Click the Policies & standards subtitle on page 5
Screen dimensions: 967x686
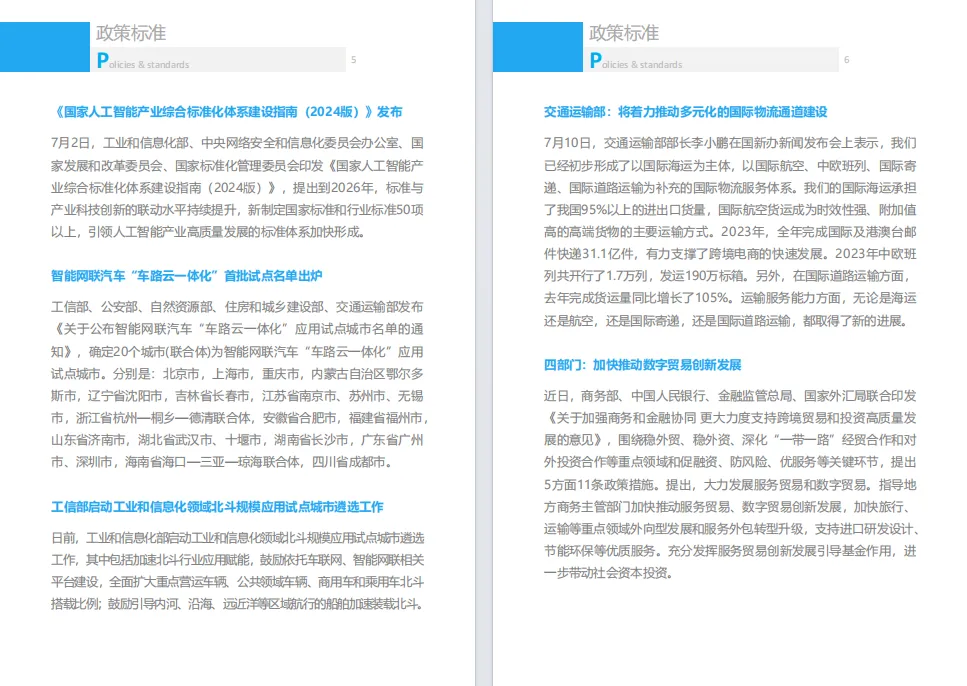pos(143,61)
